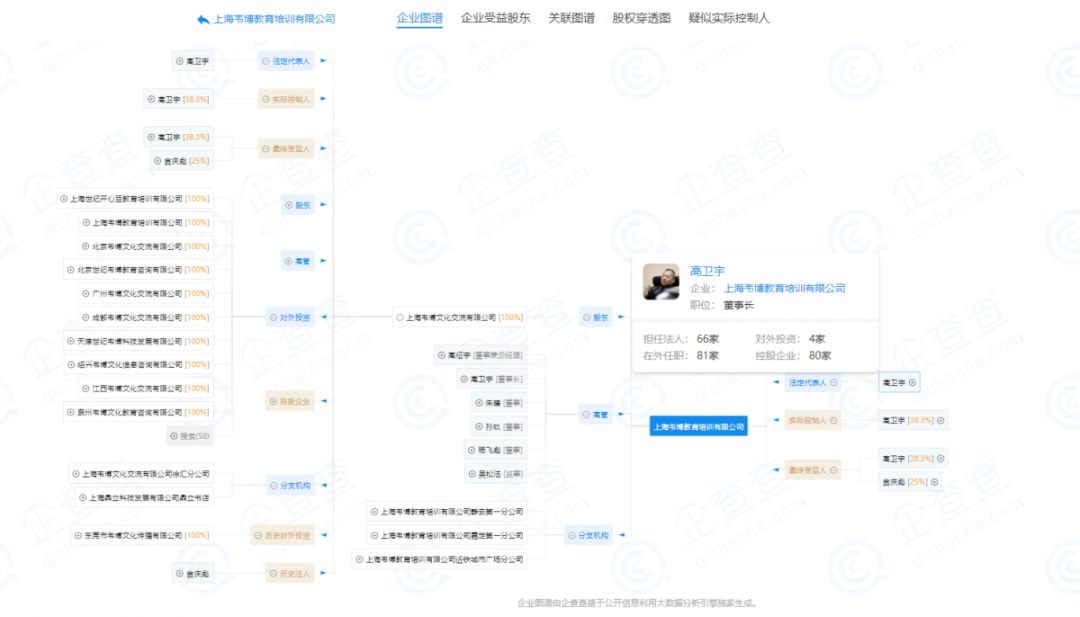Click circle icon on right 实际控制人 node
This screenshot has height=617, width=1080.
click(x=832, y=421)
